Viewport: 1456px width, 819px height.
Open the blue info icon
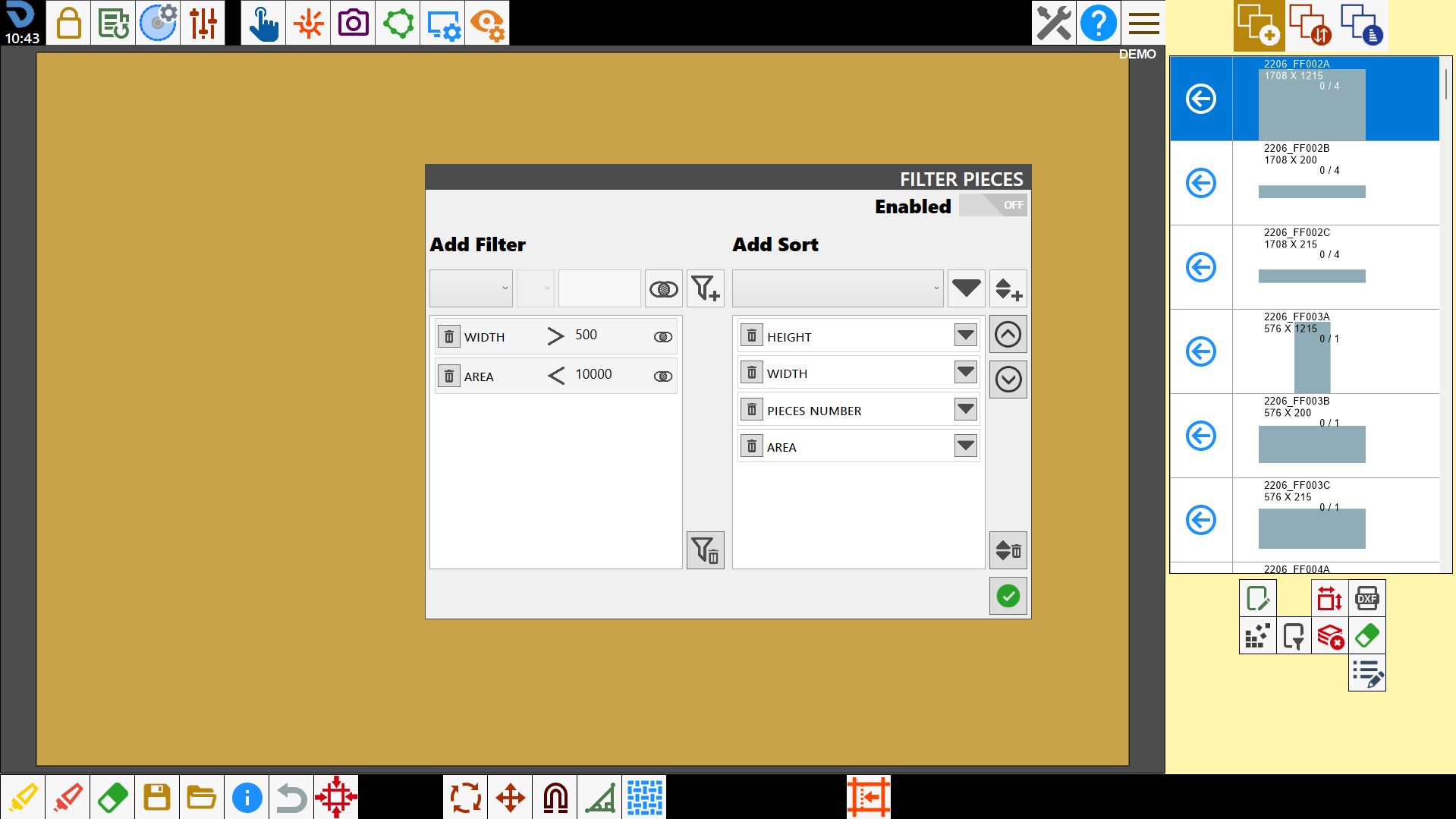click(x=247, y=797)
